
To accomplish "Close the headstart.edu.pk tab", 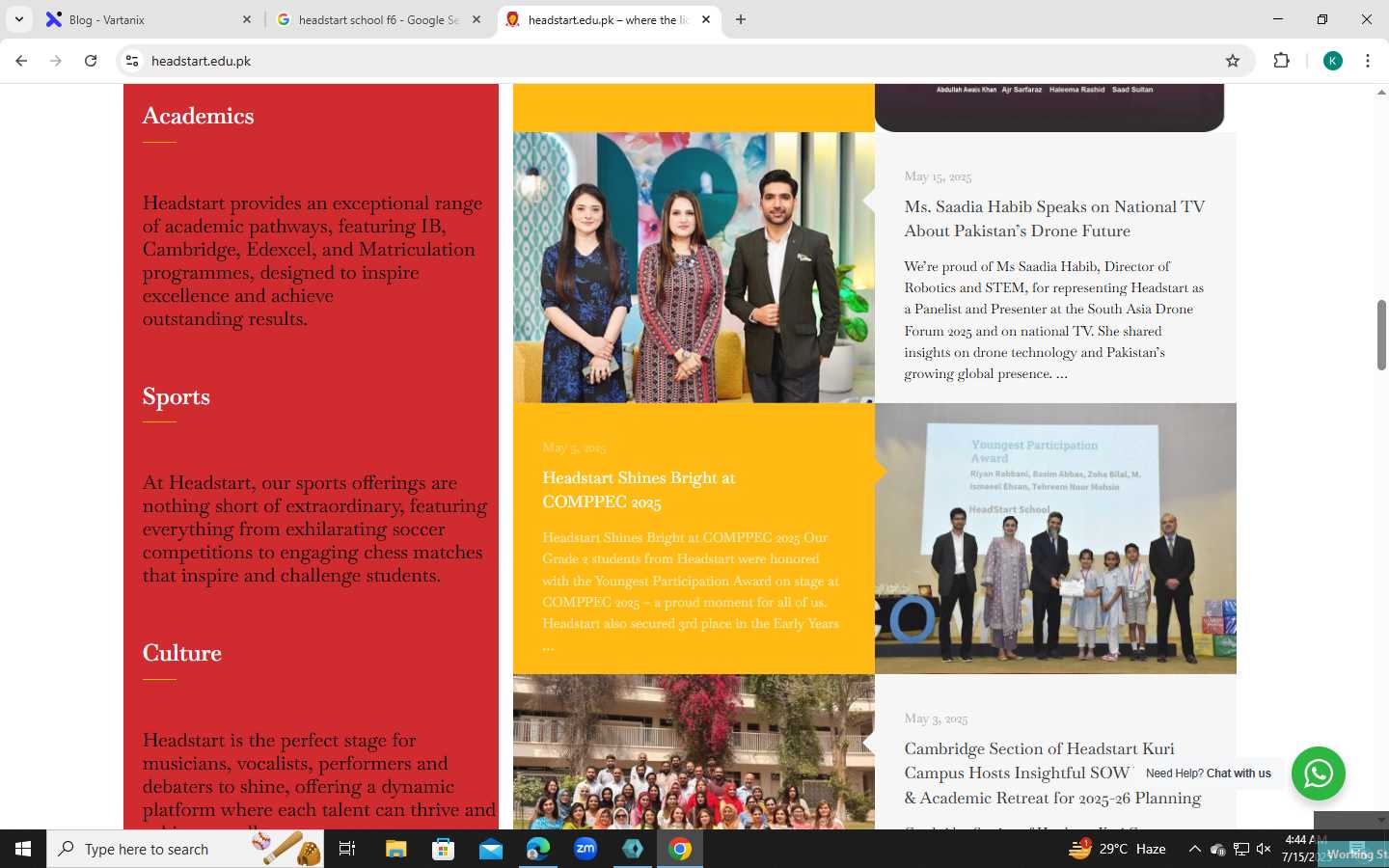I will click(706, 19).
